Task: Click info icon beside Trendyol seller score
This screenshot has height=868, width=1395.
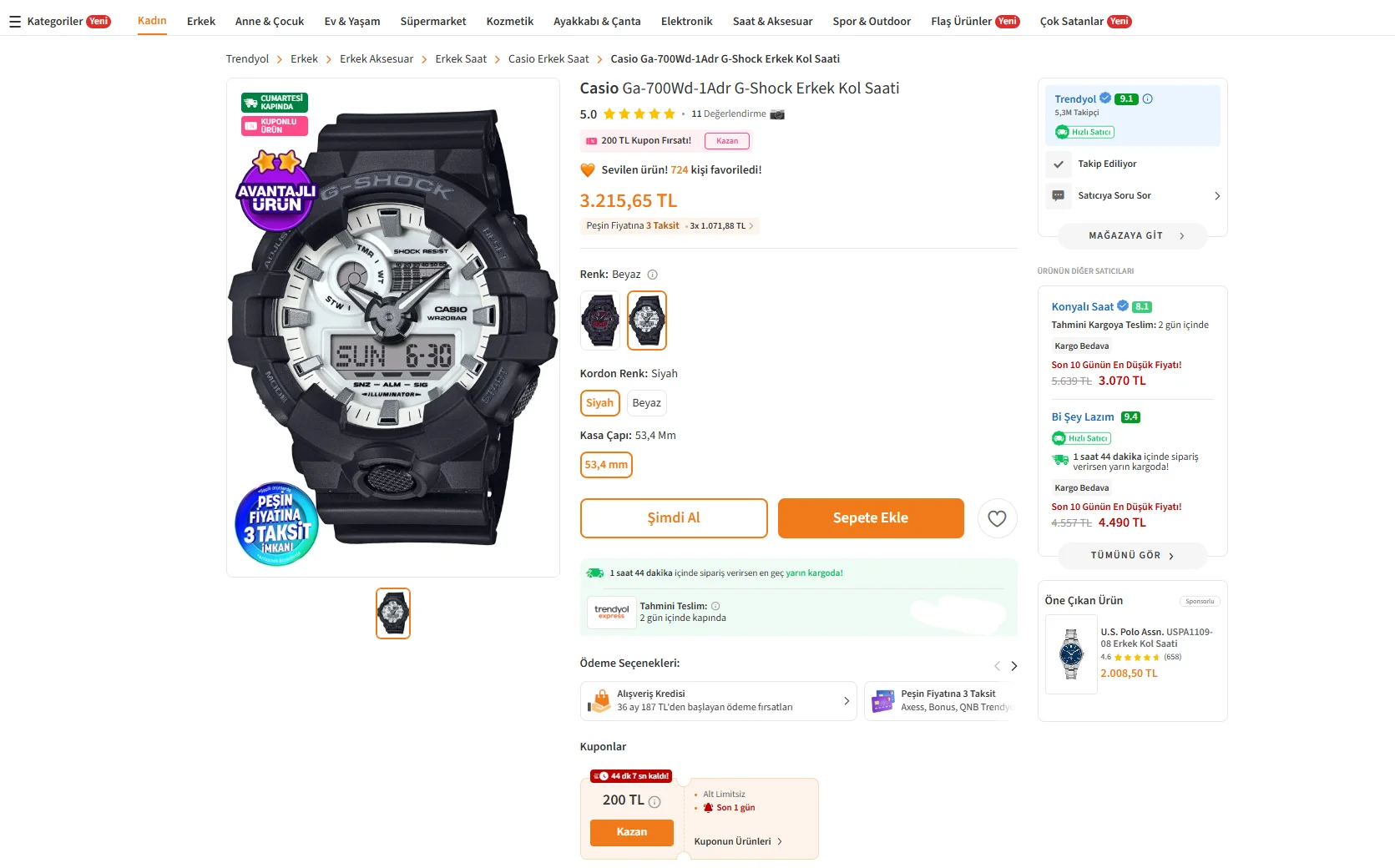Action: 1148,98
